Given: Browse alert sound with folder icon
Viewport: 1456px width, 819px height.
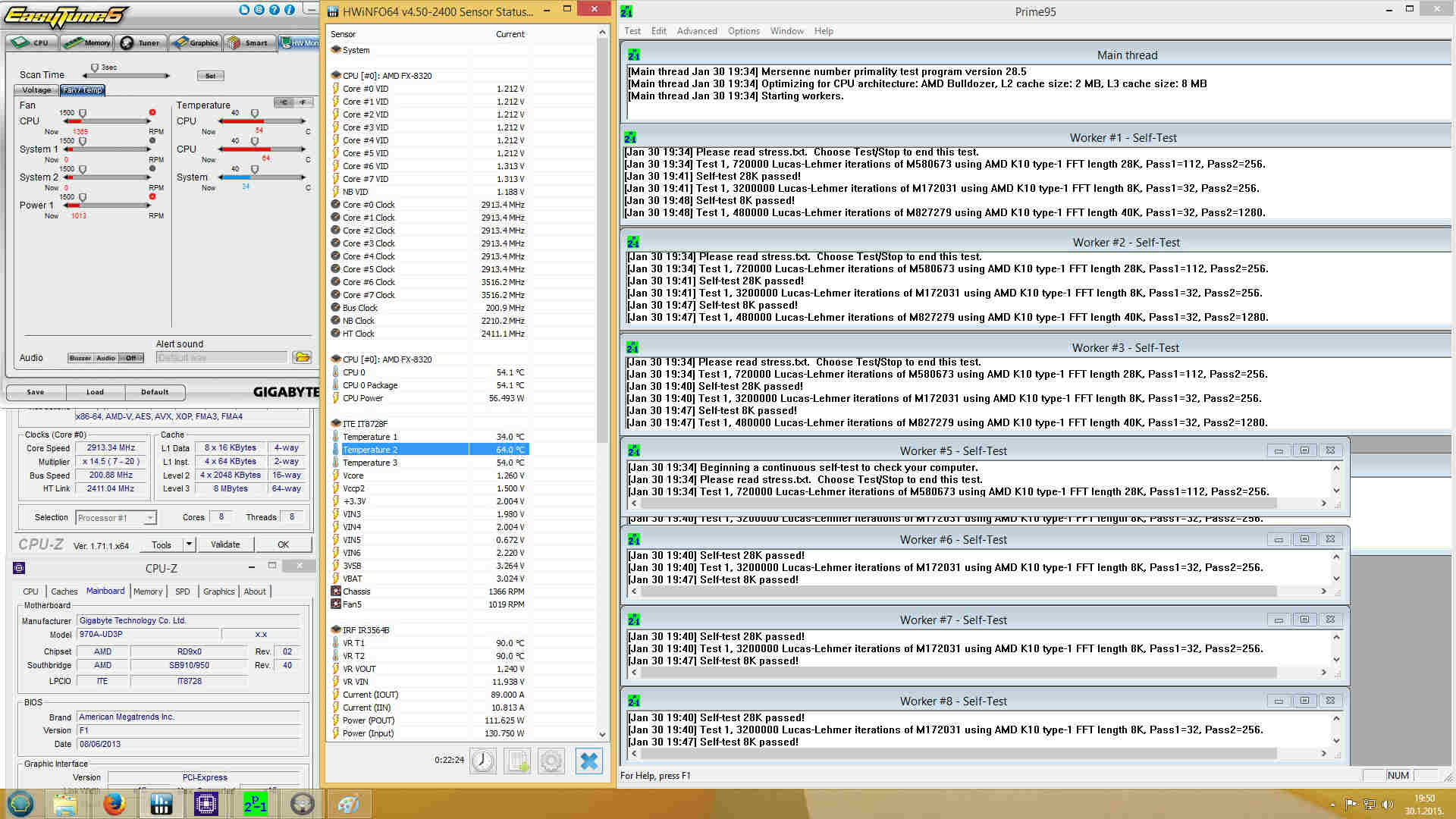Looking at the screenshot, I should (x=302, y=357).
